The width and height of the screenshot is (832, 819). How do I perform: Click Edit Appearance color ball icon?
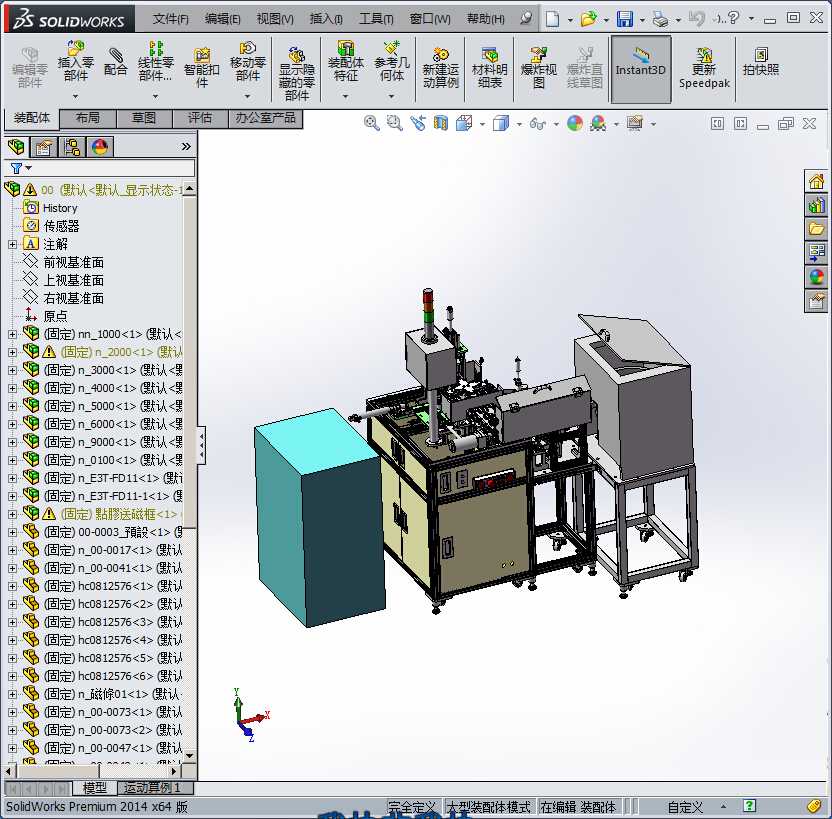575,124
